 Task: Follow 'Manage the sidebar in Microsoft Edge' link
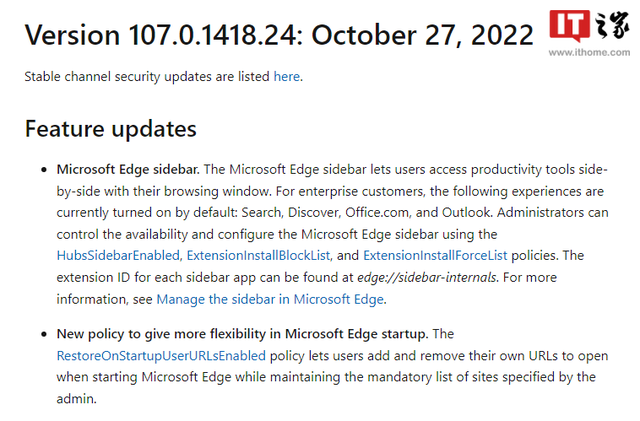pos(270,299)
